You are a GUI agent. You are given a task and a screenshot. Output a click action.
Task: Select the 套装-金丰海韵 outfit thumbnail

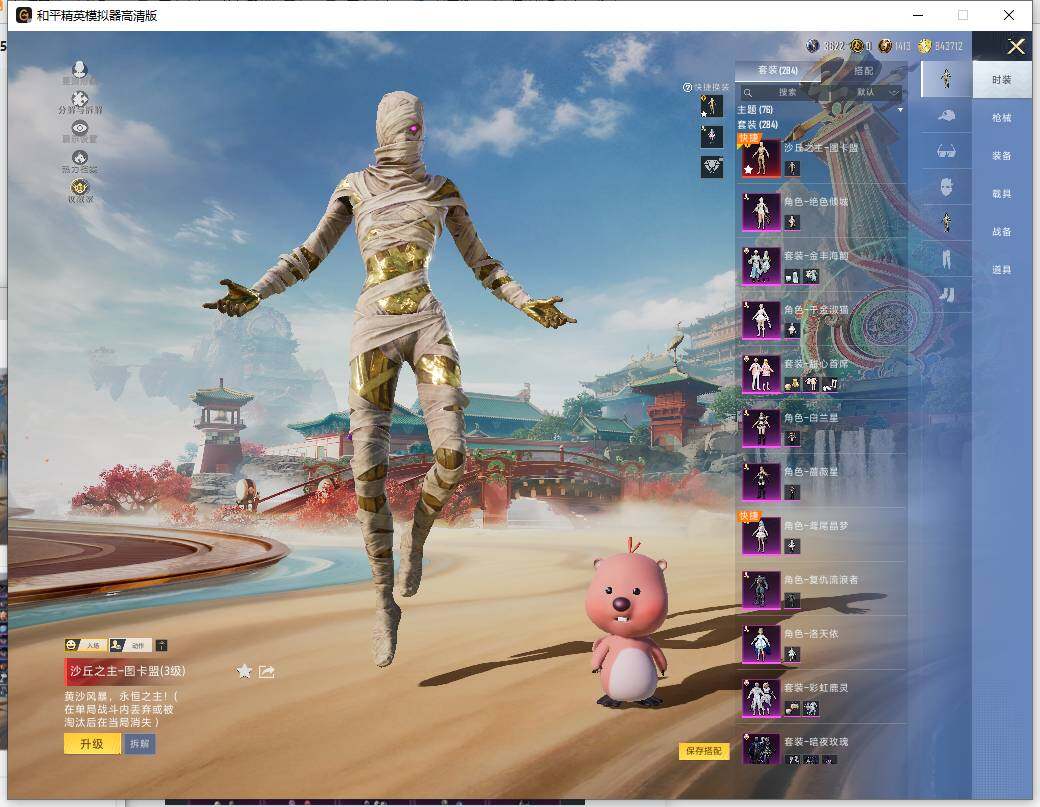(x=761, y=266)
